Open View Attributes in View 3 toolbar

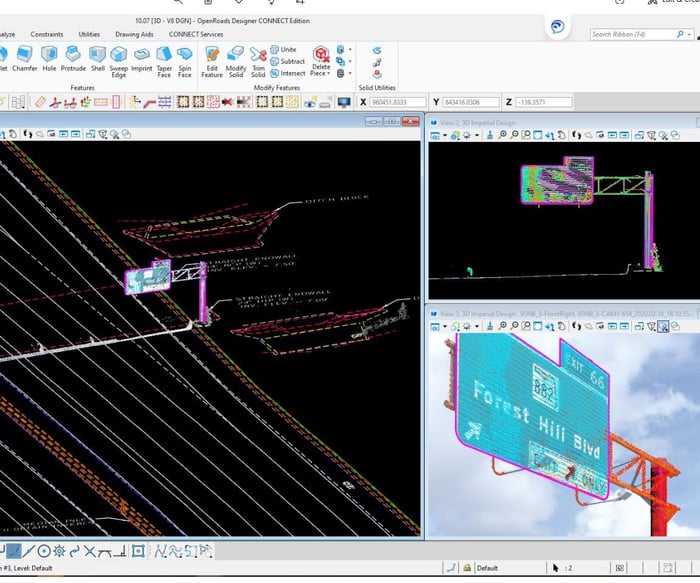tap(434, 327)
